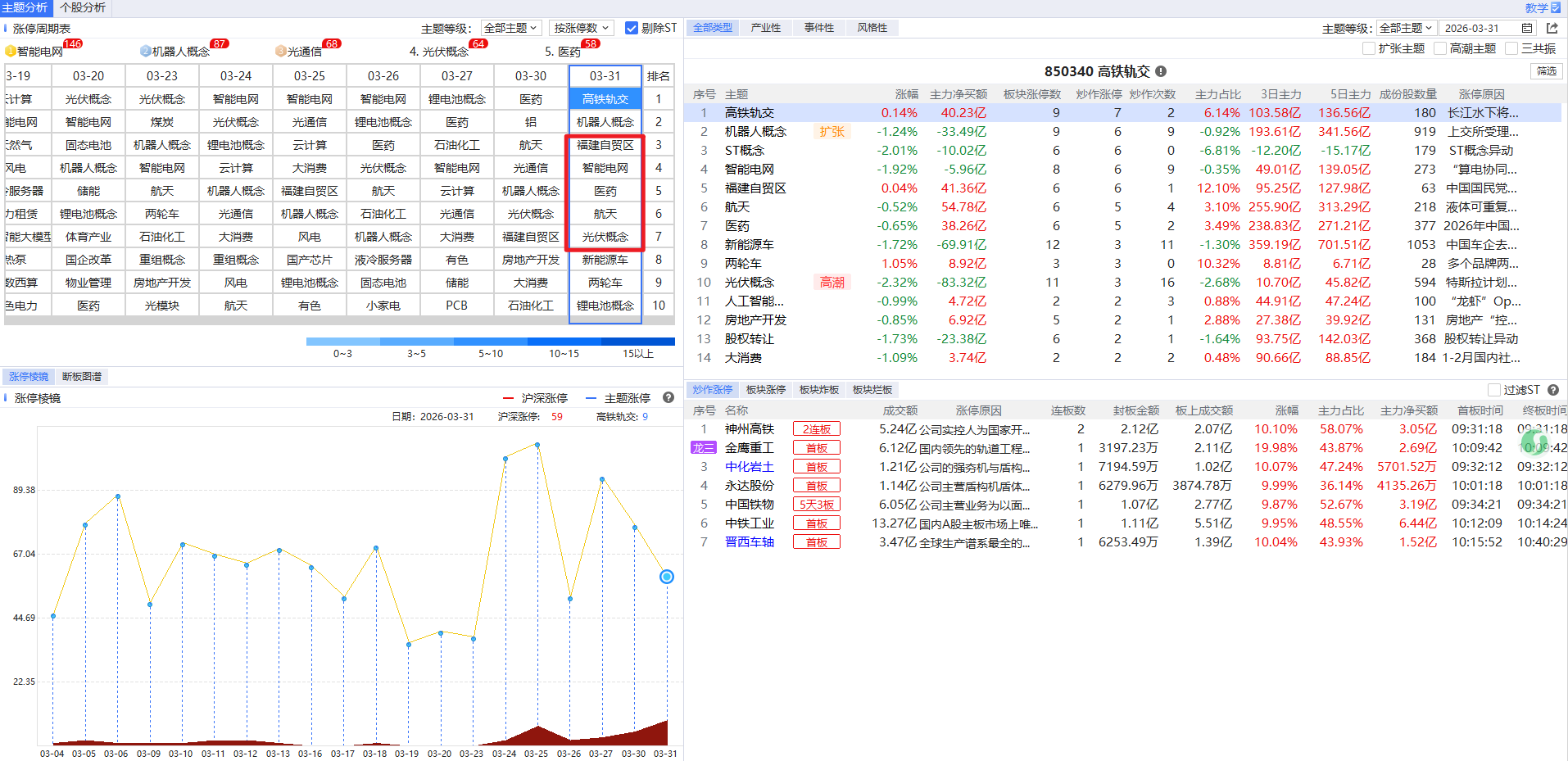Click the green floating assistant icon
This screenshot has height=761, width=1568.
pyautogui.click(x=1534, y=442)
